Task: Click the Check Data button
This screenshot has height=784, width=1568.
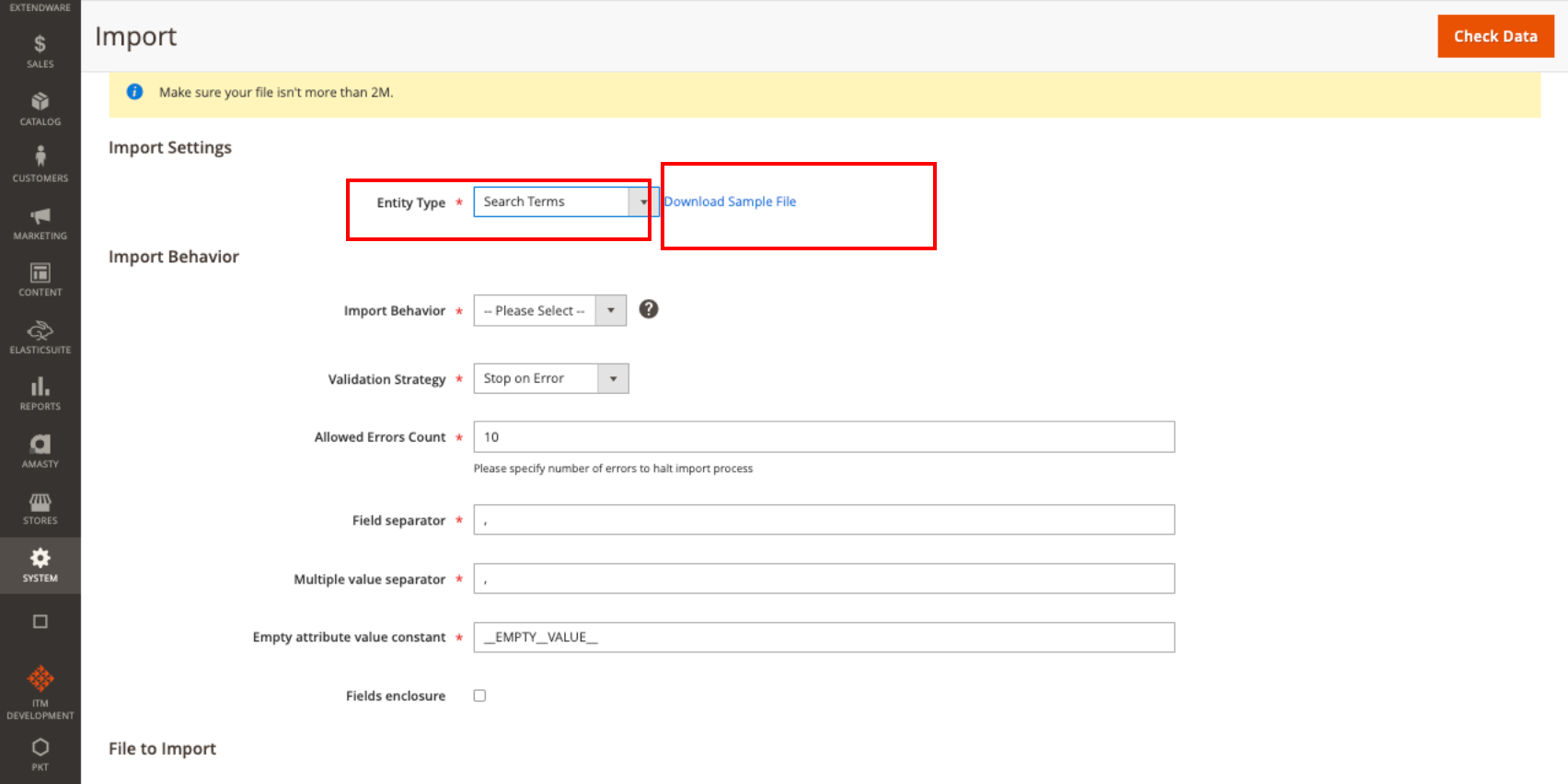Action: [1495, 36]
